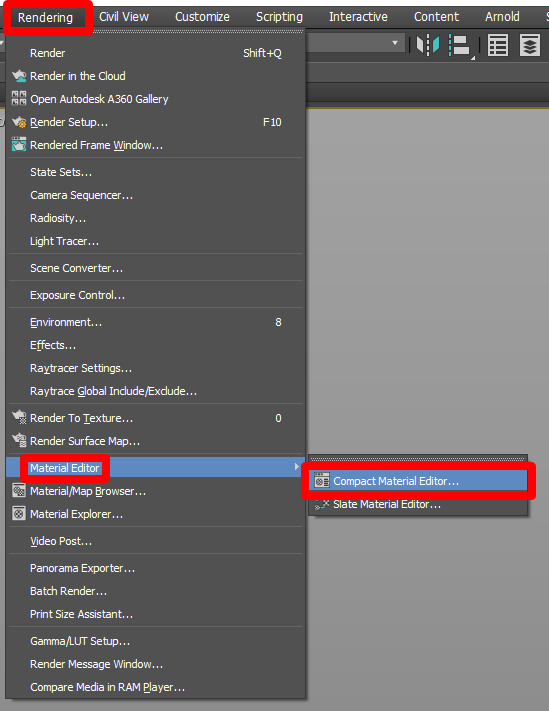Open Print Size Assistant
This screenshot has height=711, width=549.
[x=155, y=615]
